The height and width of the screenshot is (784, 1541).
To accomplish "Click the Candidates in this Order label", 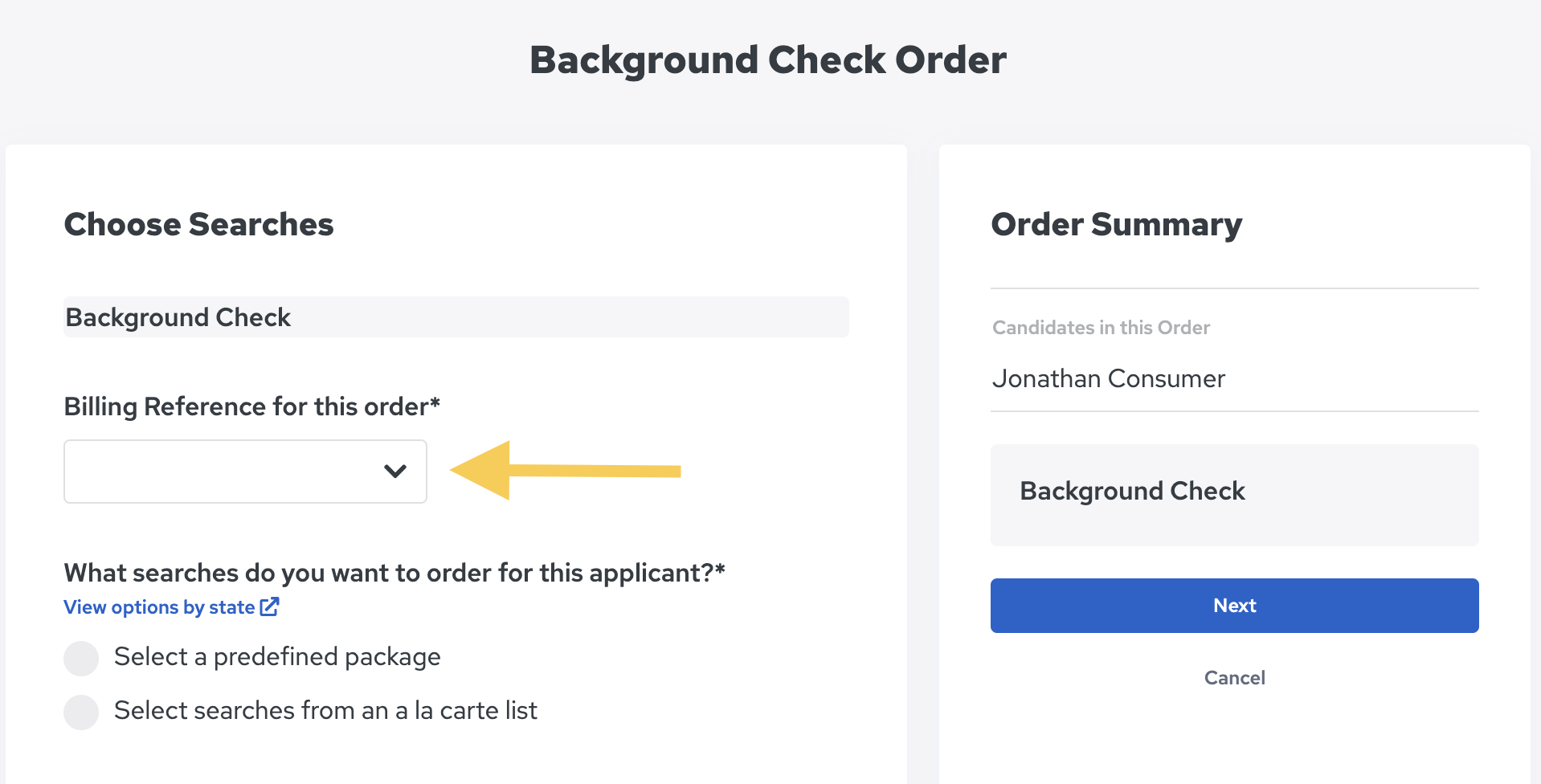I will tap(1101, 328).
